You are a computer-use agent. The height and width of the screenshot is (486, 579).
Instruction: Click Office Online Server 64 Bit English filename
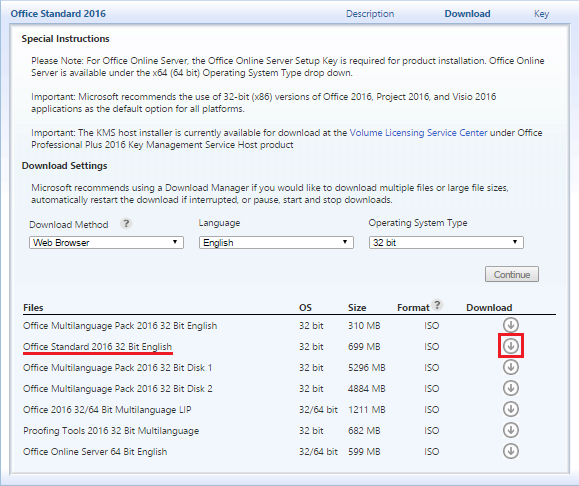click(x=95, y=452)
